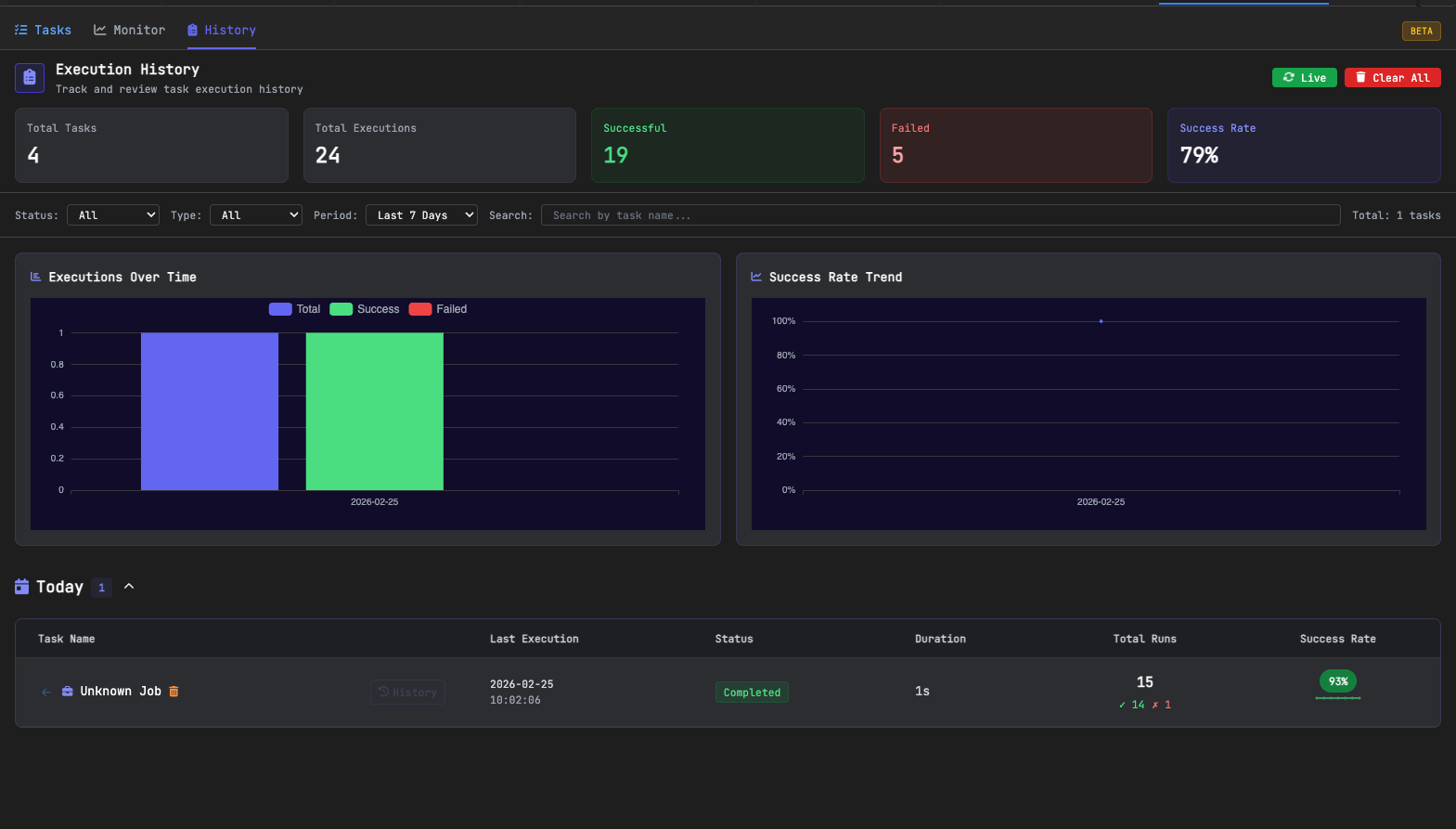The image size is (1456, 829).
Task: Open the Period dropdown showing Last 7 Days
Action: [421, 215]
